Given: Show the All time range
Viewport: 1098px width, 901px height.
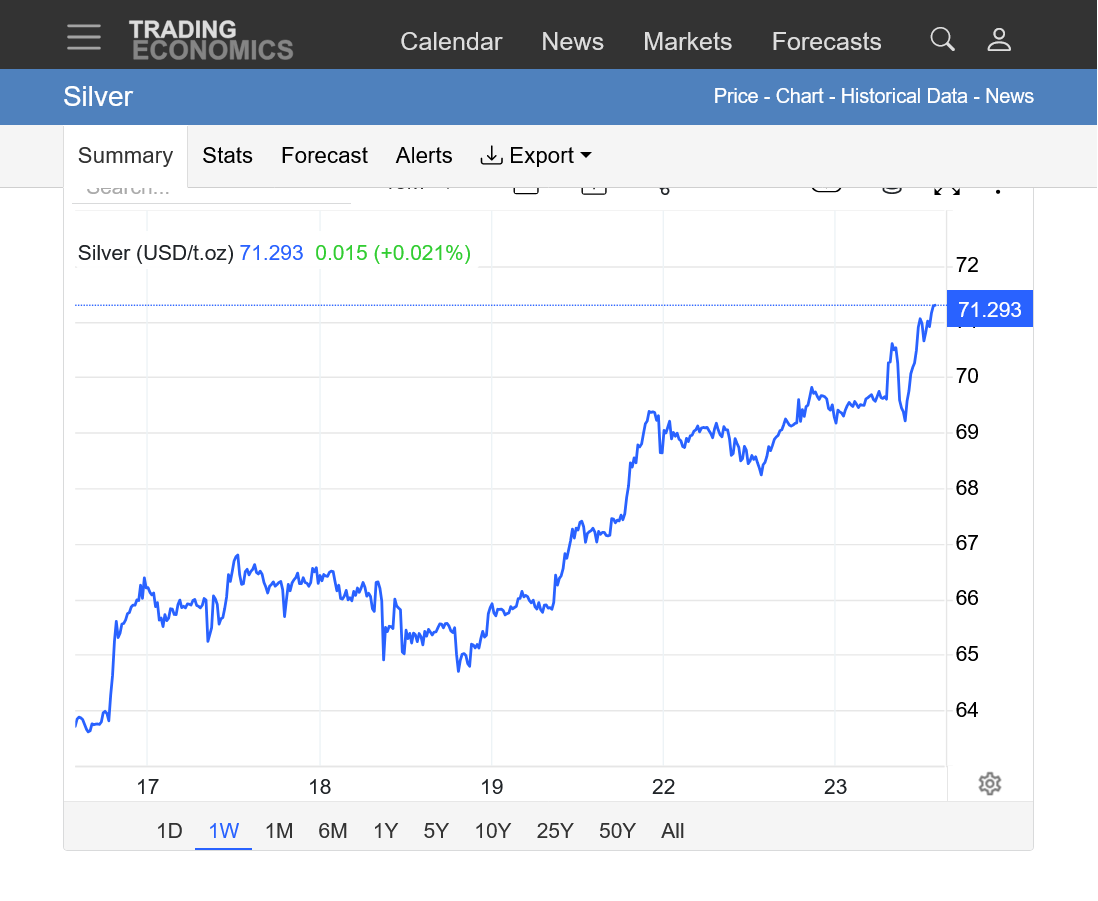Looking at the screenshot, I should [673, 831].
